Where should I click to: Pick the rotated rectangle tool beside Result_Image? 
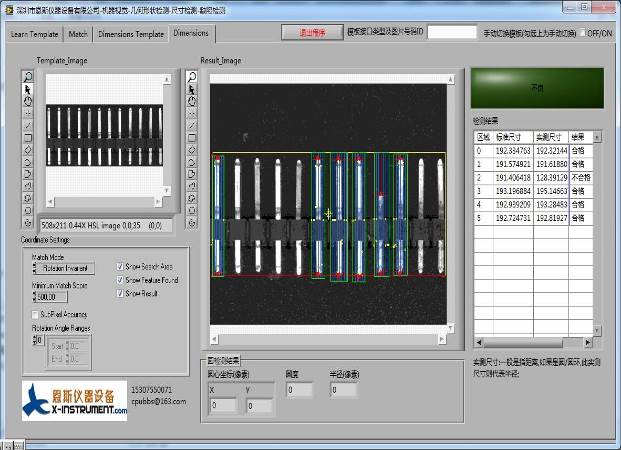pos(192,150)
